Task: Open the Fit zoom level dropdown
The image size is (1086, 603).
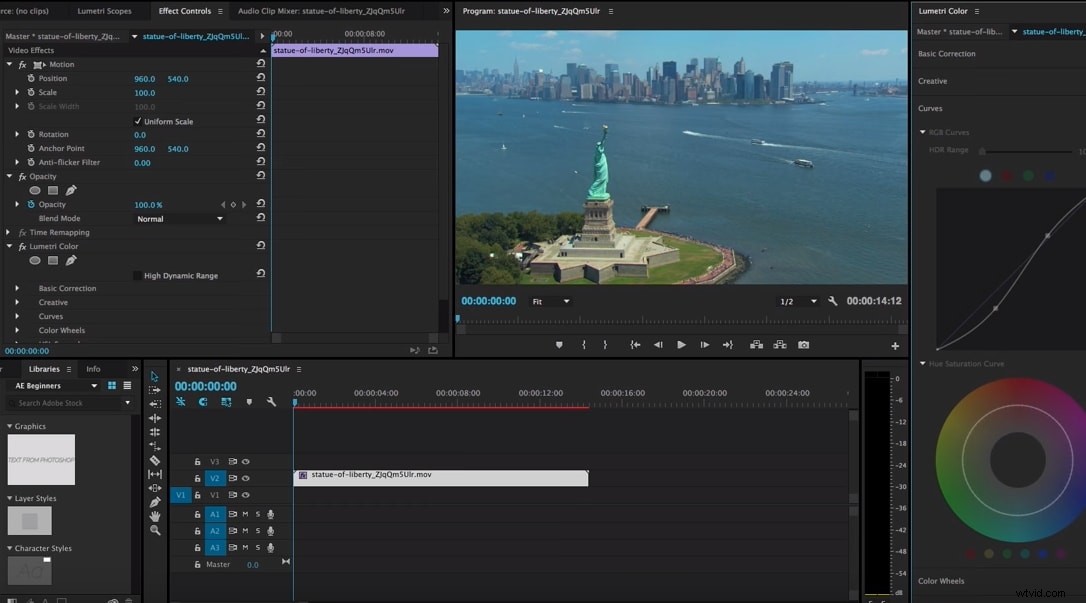Action: [x=553, y=301]
